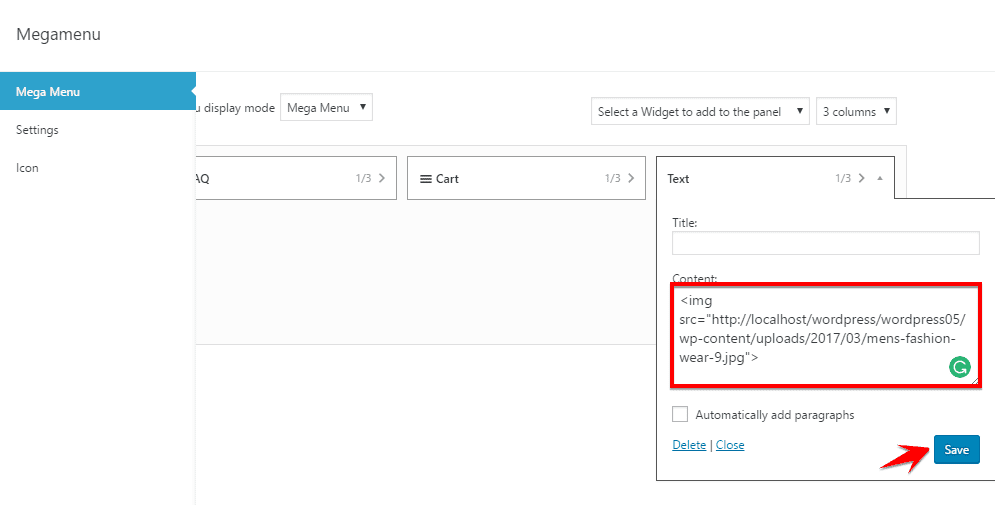The image size is (995, 505).
Task: Open the 3 columns dropdown
Action: [x=856, y=112]
